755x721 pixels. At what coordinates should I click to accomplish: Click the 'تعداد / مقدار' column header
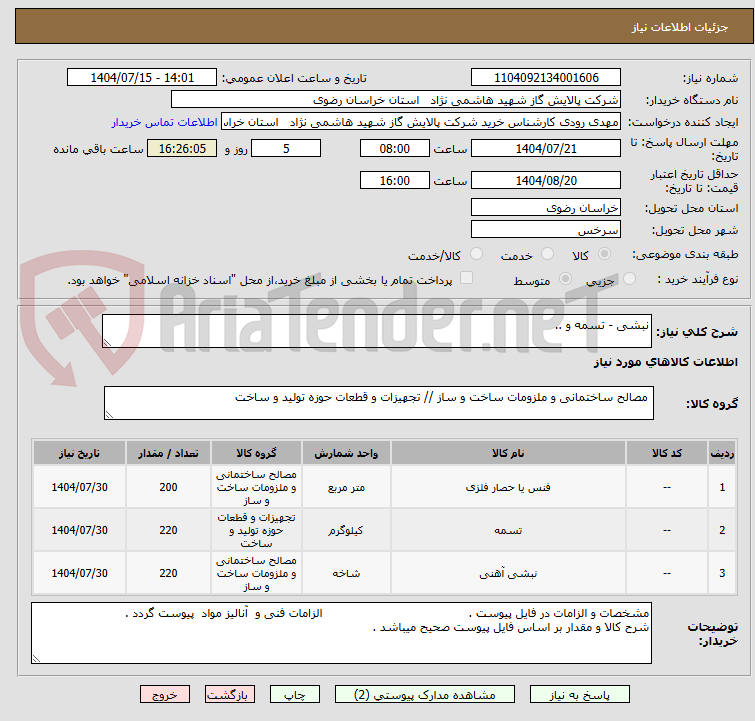pyautogui.click(x=168, y=453)
